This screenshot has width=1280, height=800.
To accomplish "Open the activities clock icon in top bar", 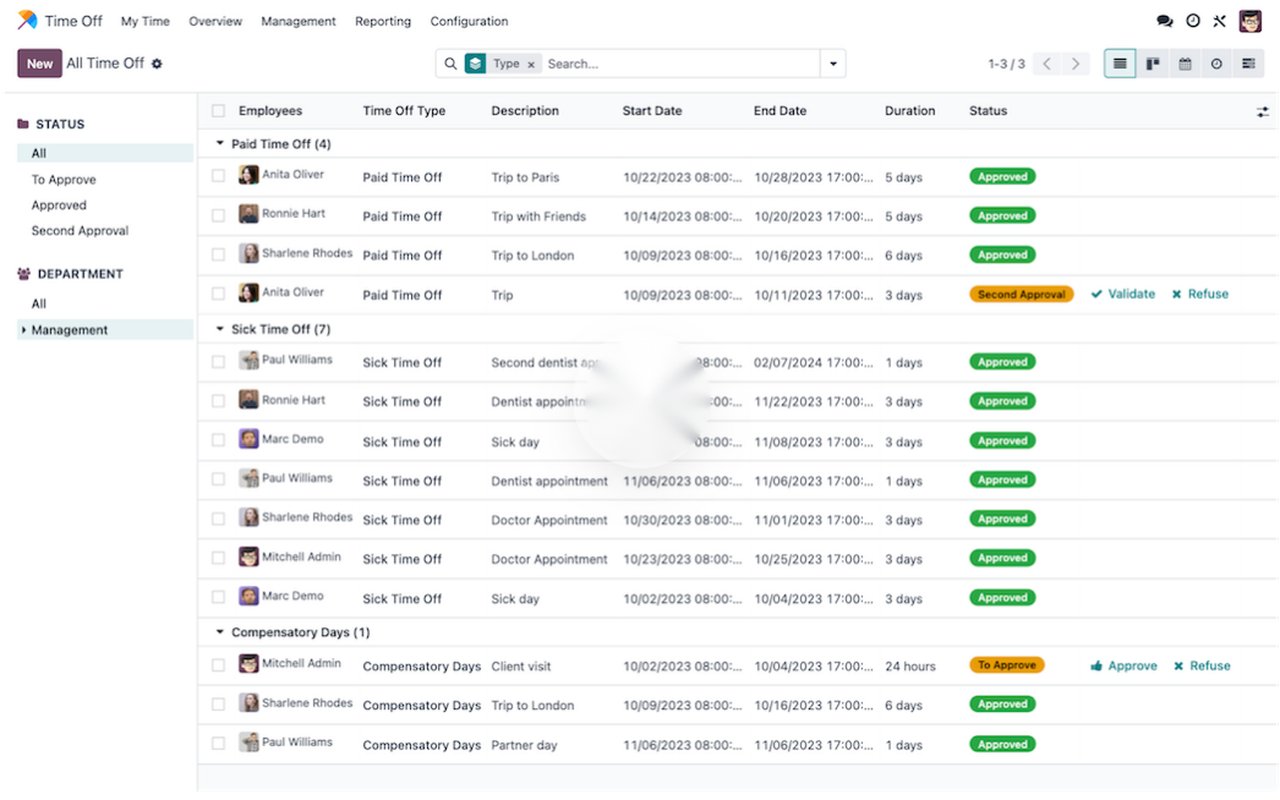I will pos(1193,21).
